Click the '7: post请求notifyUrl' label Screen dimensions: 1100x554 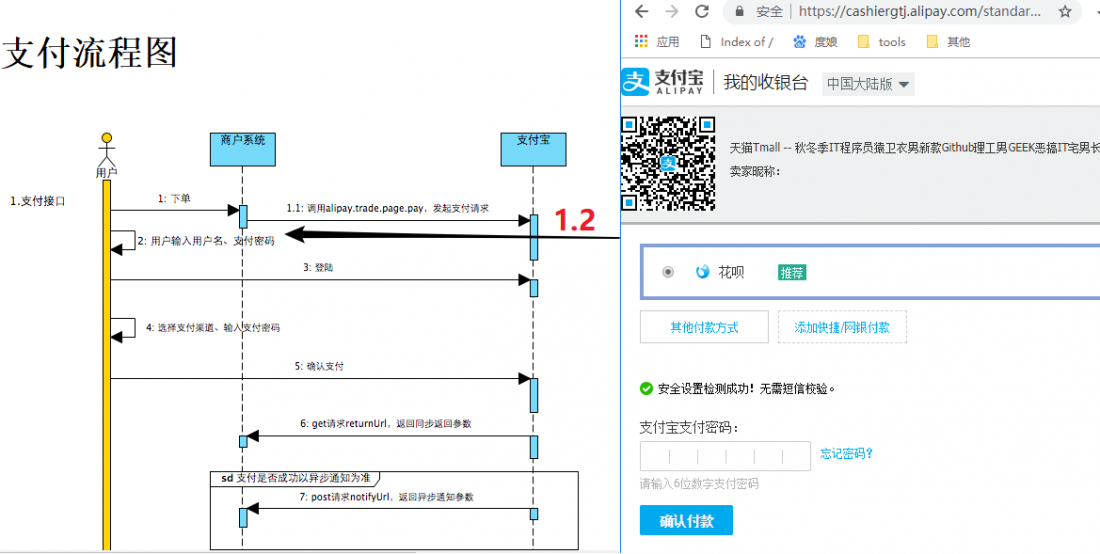coord(387,496)
